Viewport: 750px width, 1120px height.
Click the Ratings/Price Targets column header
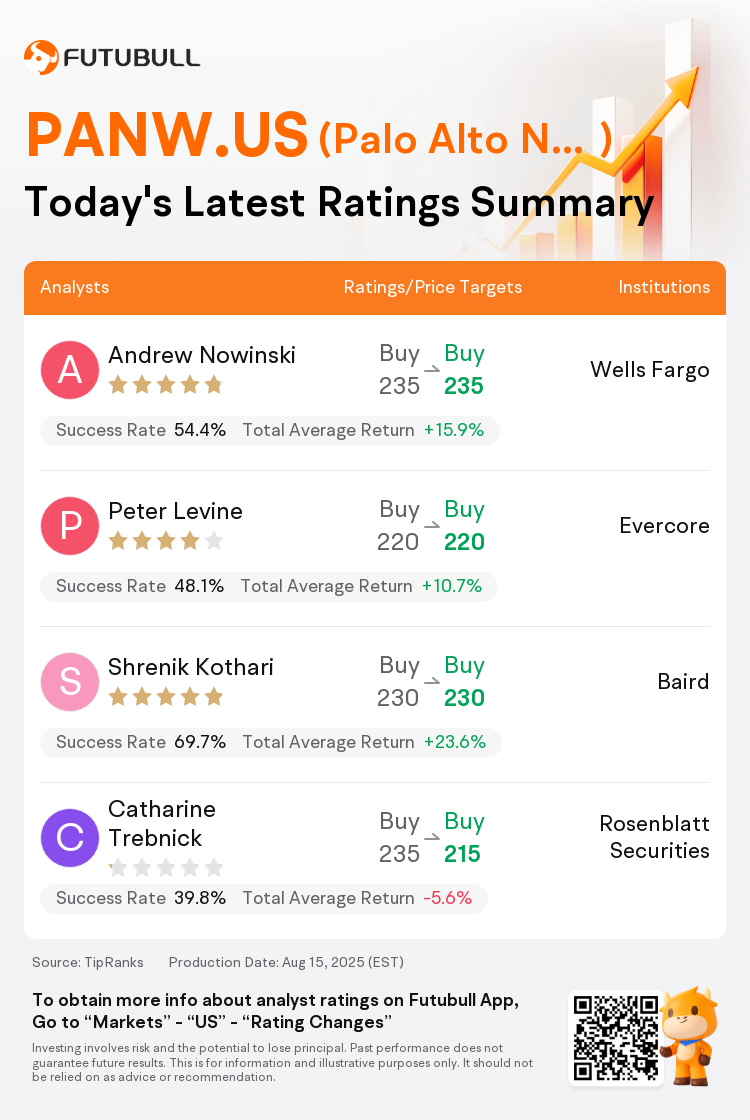[x=433, y=287]
